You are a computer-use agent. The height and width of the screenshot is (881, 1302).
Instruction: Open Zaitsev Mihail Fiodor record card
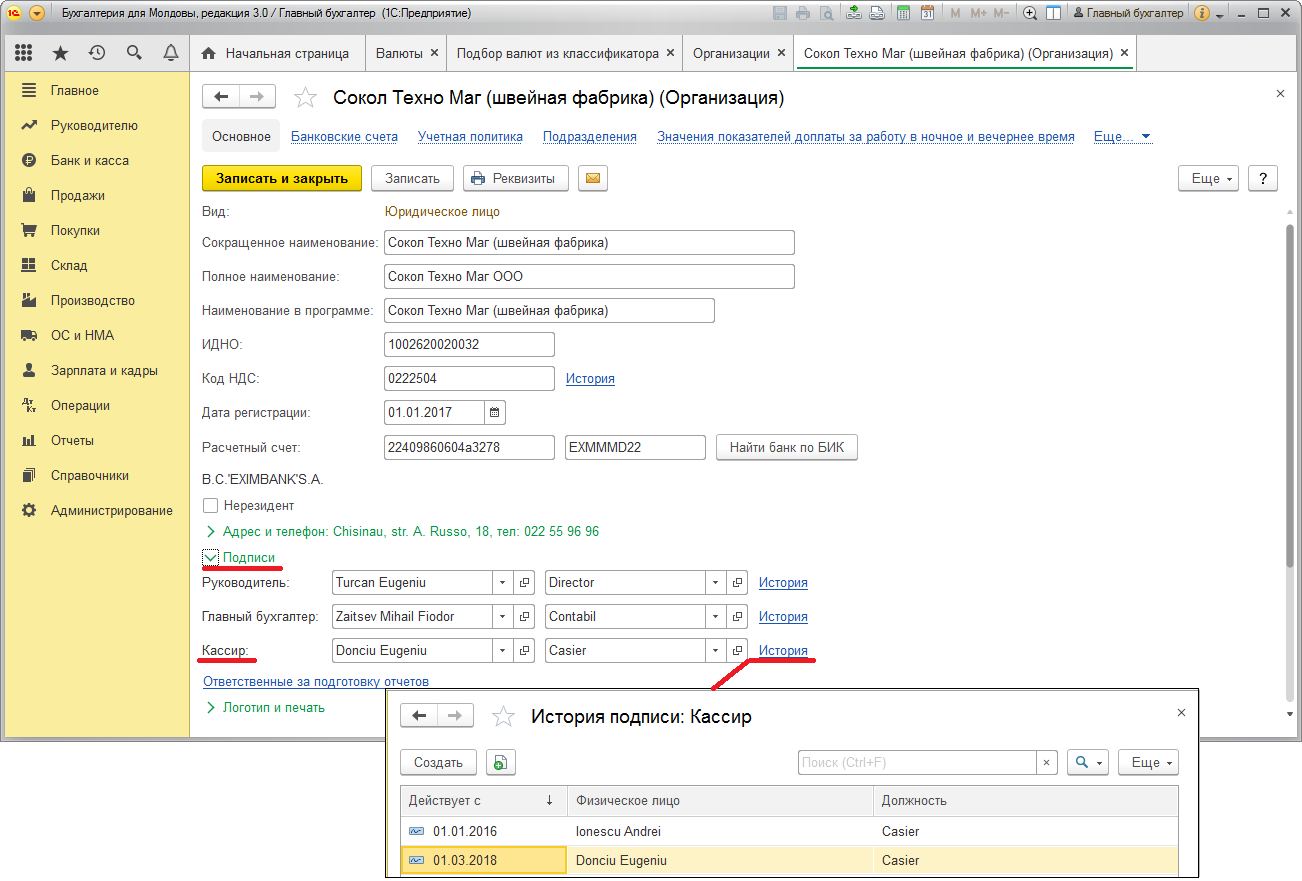(x=525, y=616)
